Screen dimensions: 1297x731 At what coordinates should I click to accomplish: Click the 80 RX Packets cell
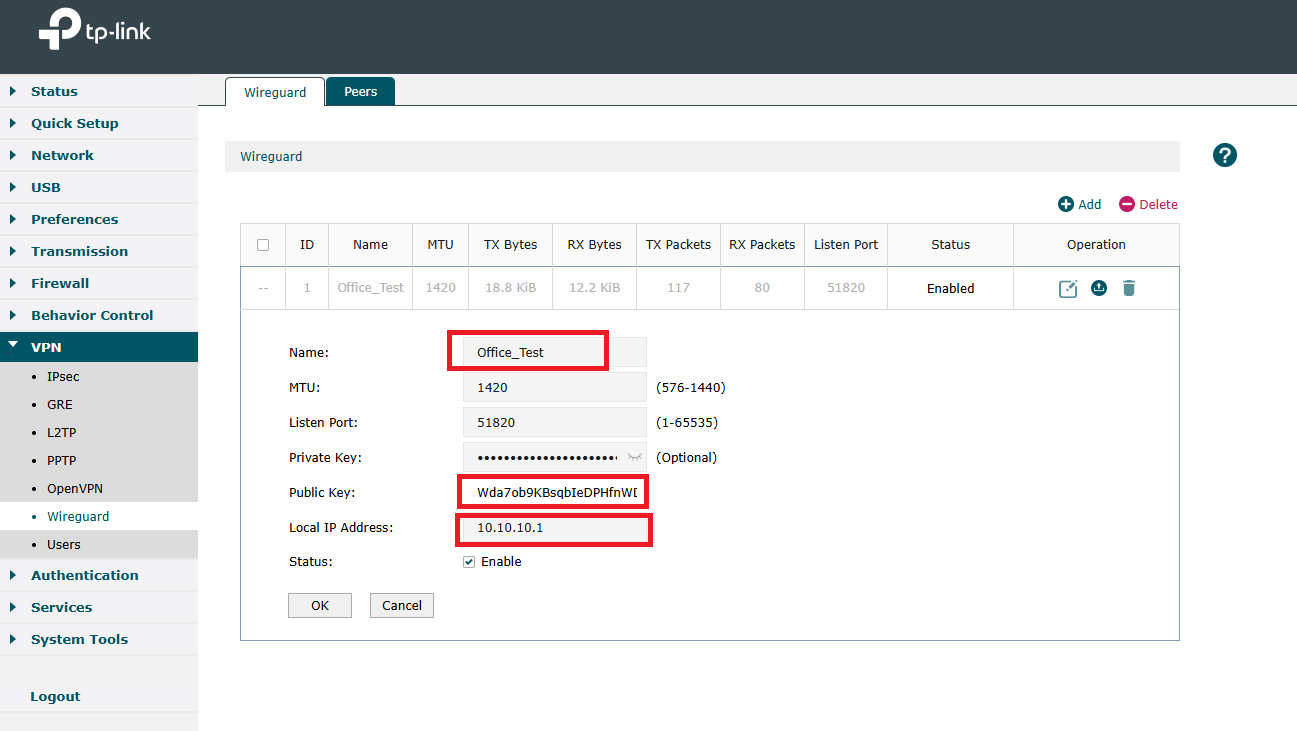coord(762,288)
